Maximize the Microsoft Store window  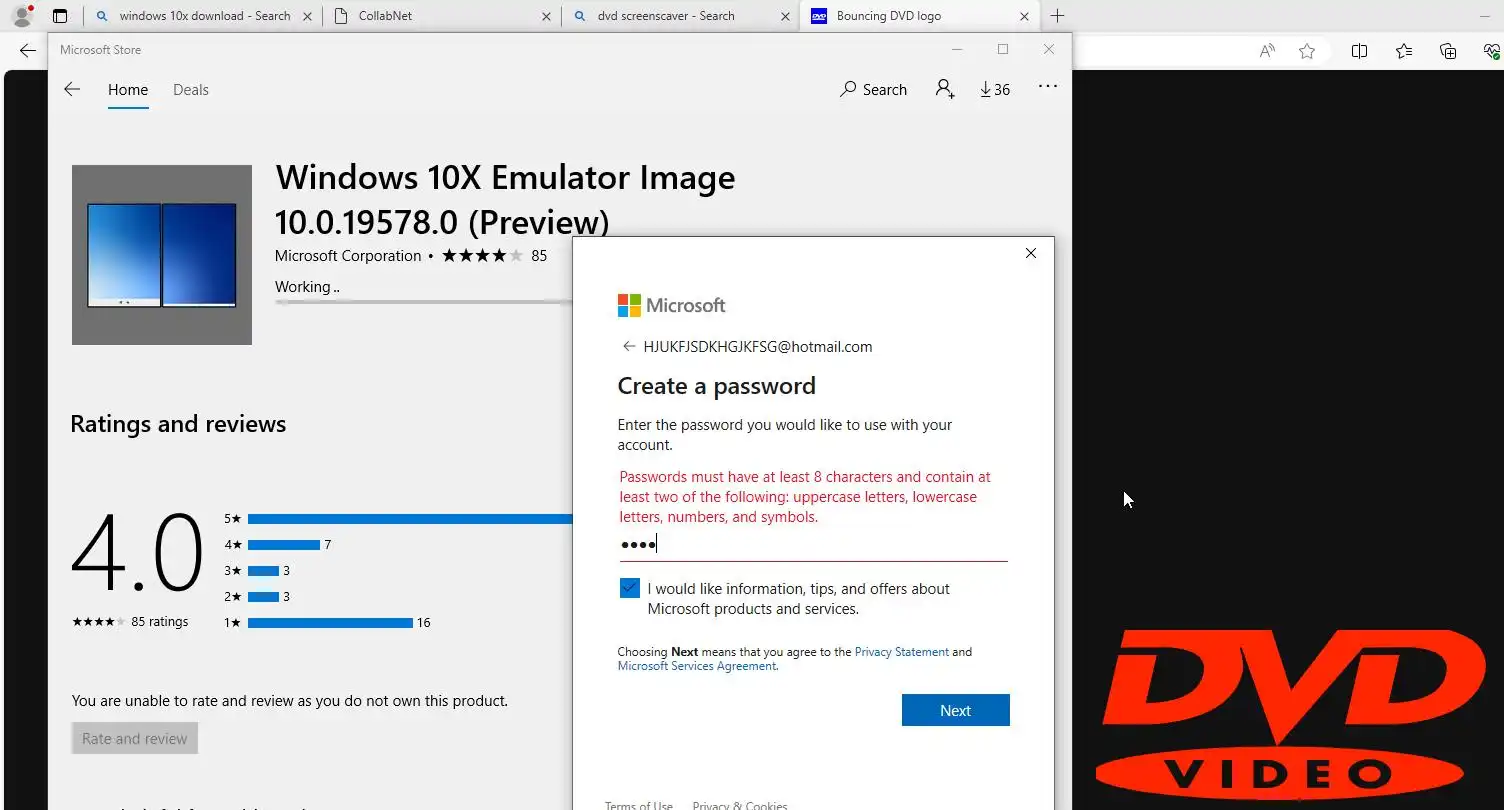[1003, 49]
